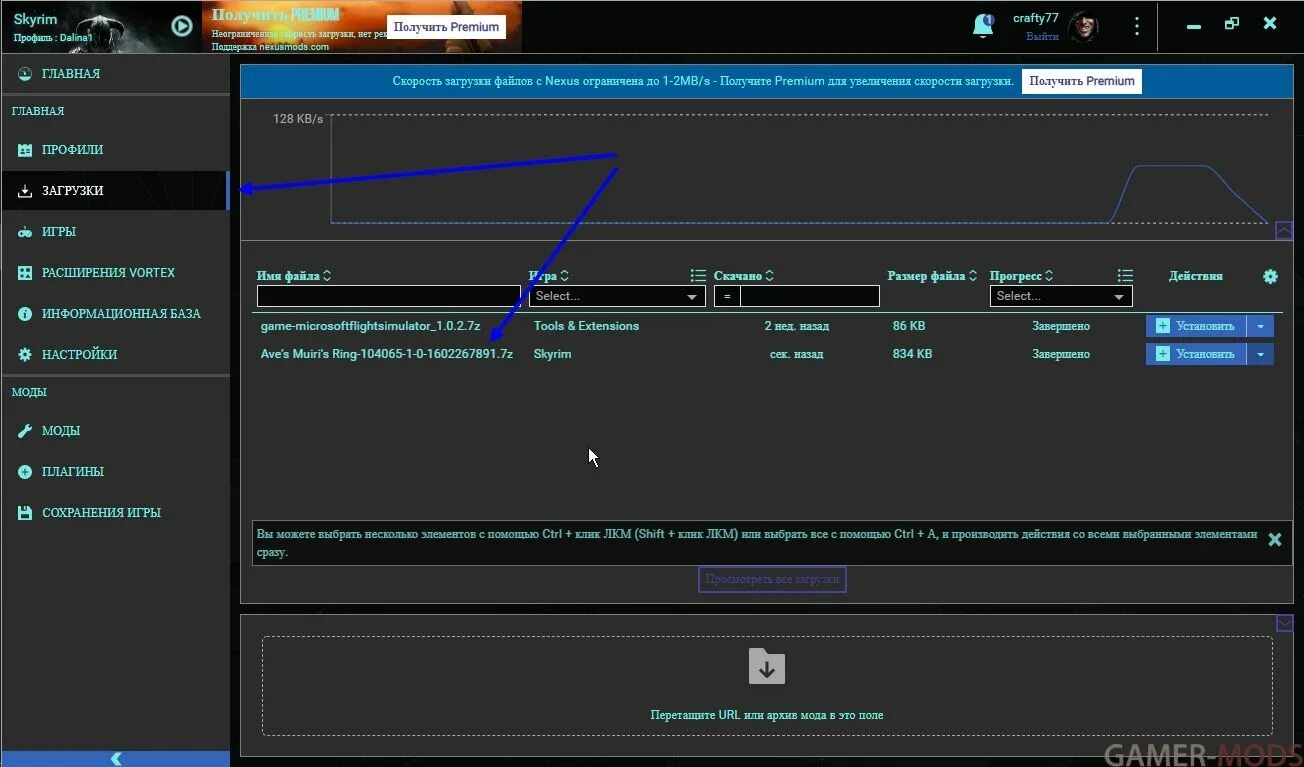Click the grouping icon beside the Игра column
This screenshot has width=1304, height=767.
(x=698, y=276)
